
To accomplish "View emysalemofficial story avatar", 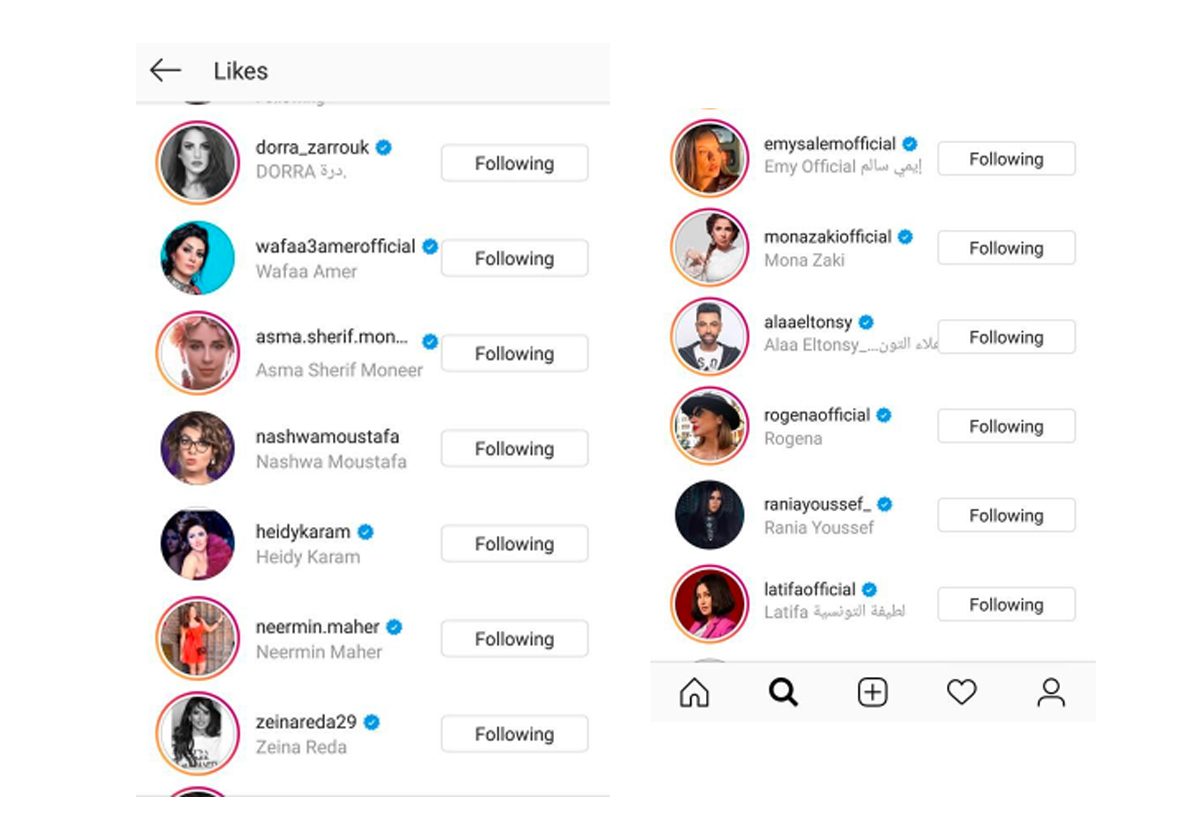I will point(709,158).
